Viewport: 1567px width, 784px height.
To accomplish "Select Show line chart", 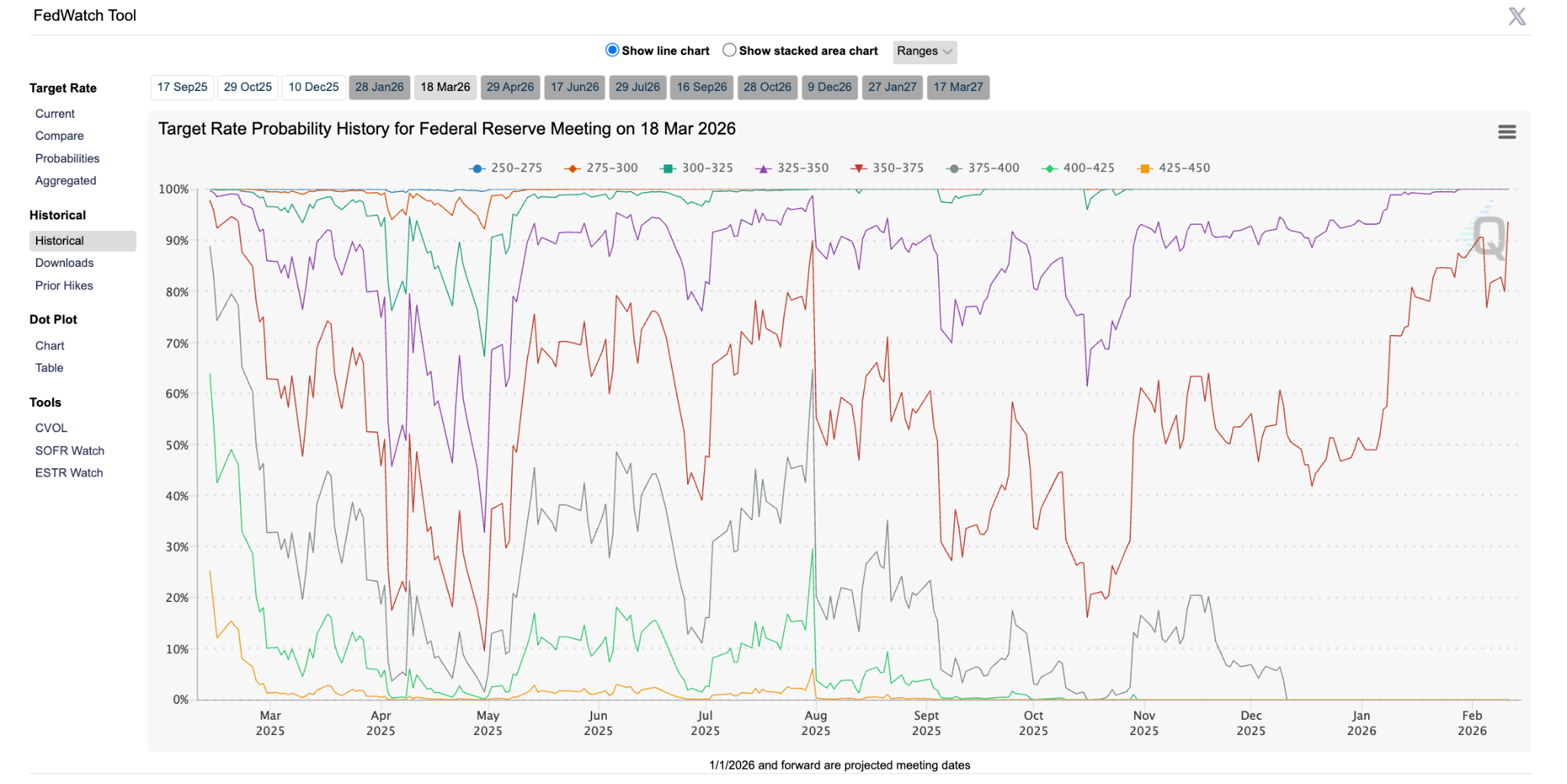I will (x=612, y=50).
